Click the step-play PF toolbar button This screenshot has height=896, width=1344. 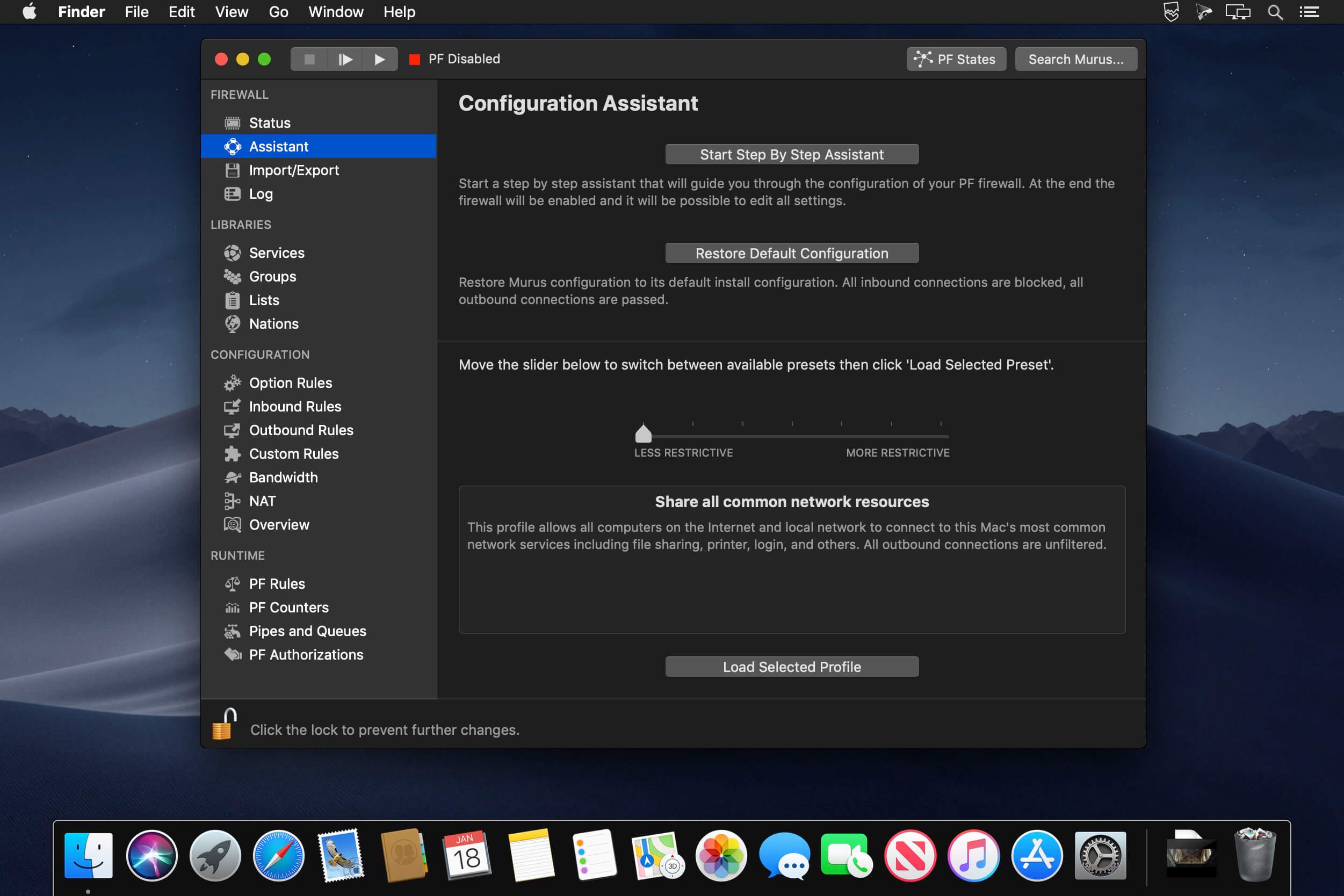(345, 59)
